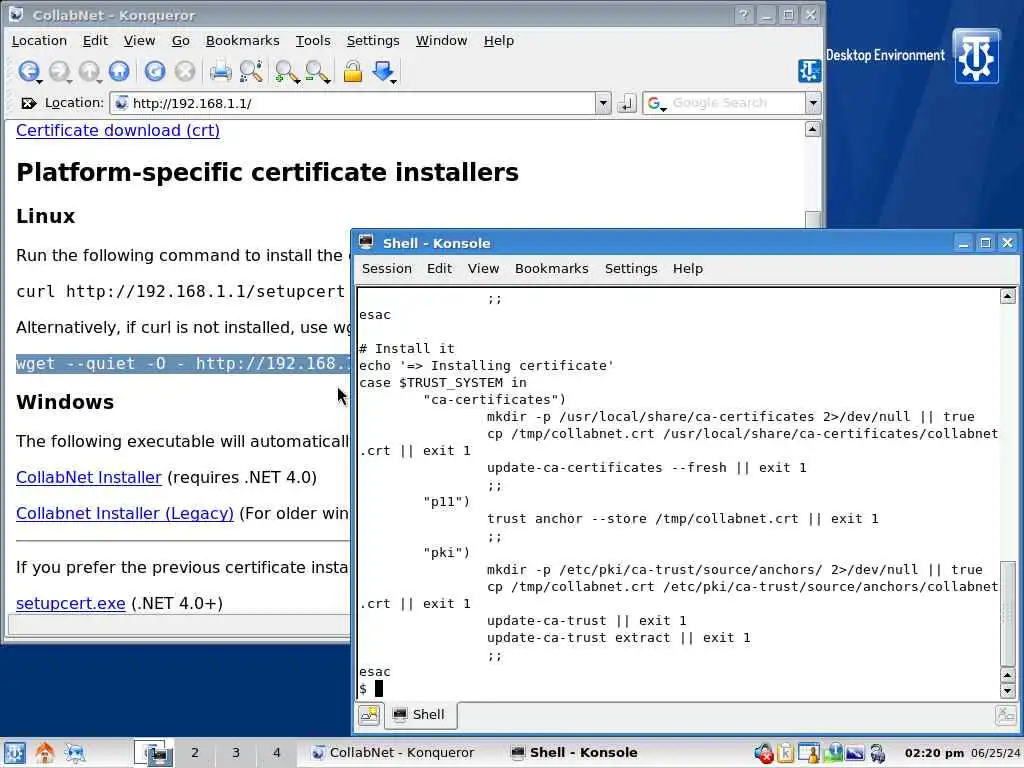This screenshot has height=768, width=1024.
Task: Open Bookmarks menu in Konqueror
Action: pyautogui.click(x=242, y=40)
